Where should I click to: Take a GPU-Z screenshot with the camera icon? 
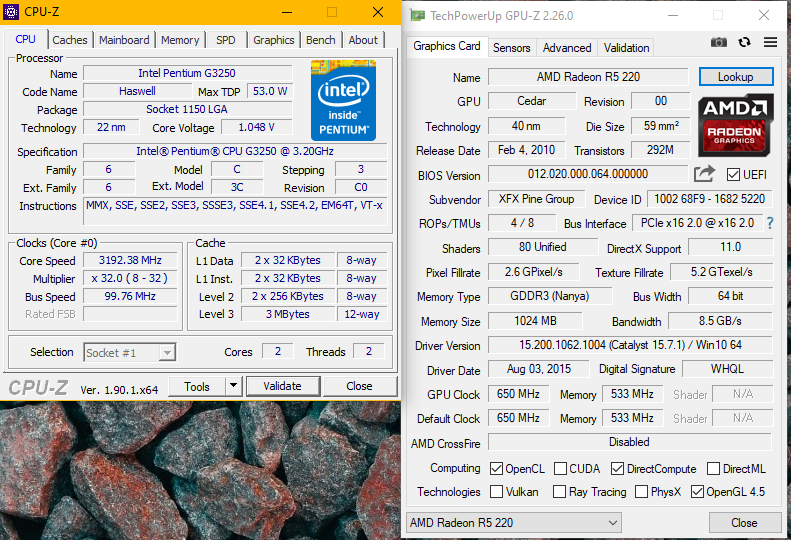point(719,42)
